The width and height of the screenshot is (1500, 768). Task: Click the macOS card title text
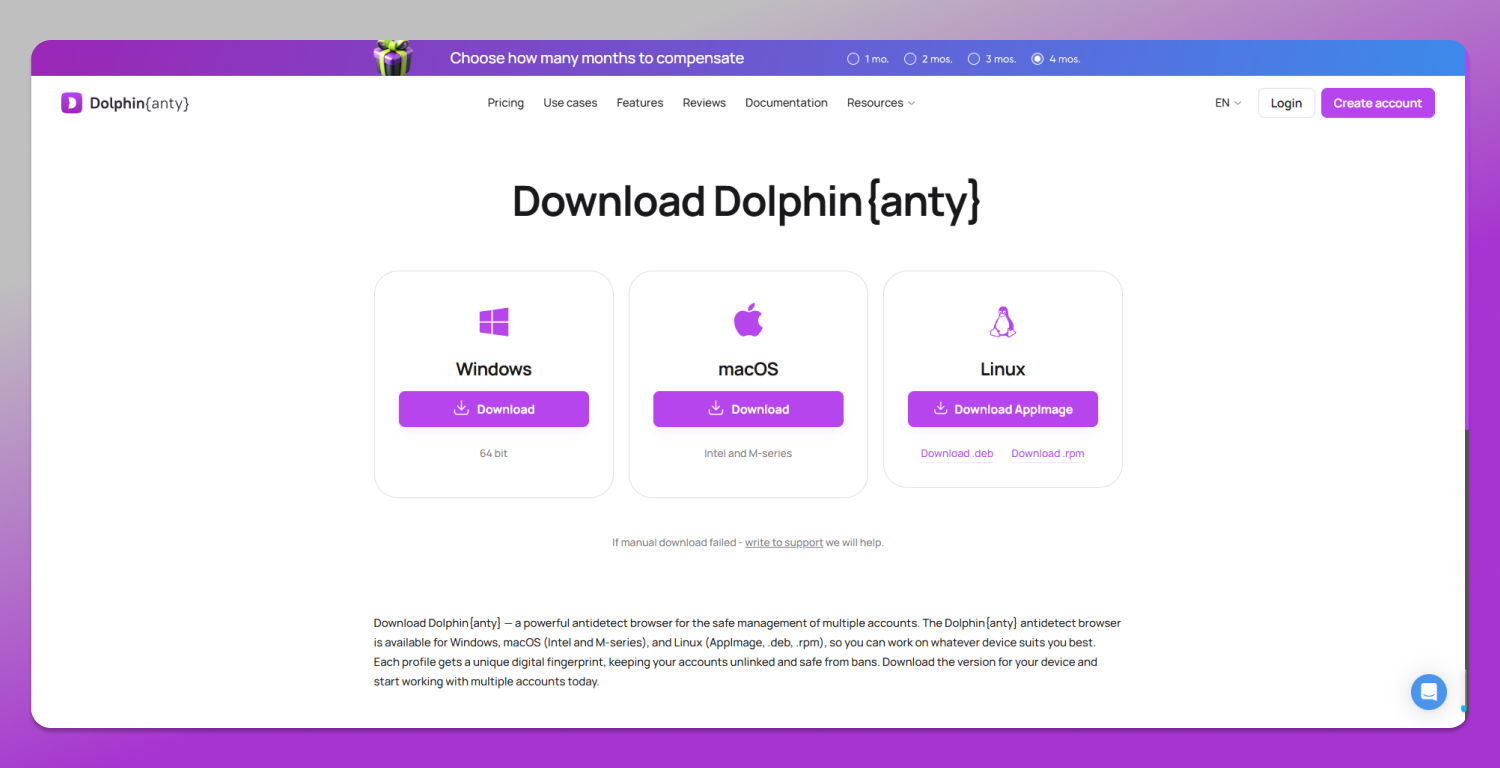point(748,369)
